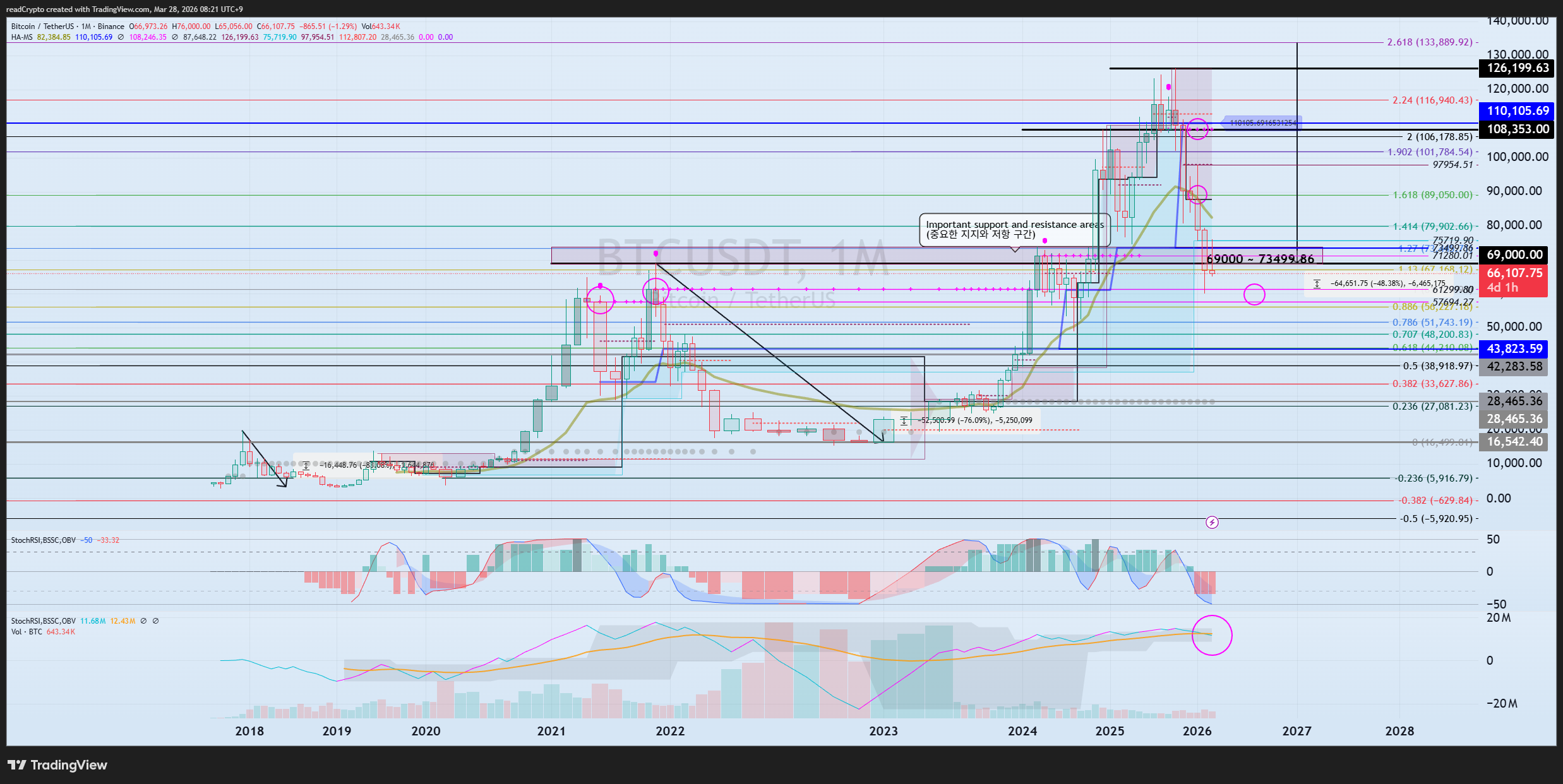Click the measure icon beside the −16,448.76 label
The width and height of the screenshot is (1563, 784).
coord(306,465)
